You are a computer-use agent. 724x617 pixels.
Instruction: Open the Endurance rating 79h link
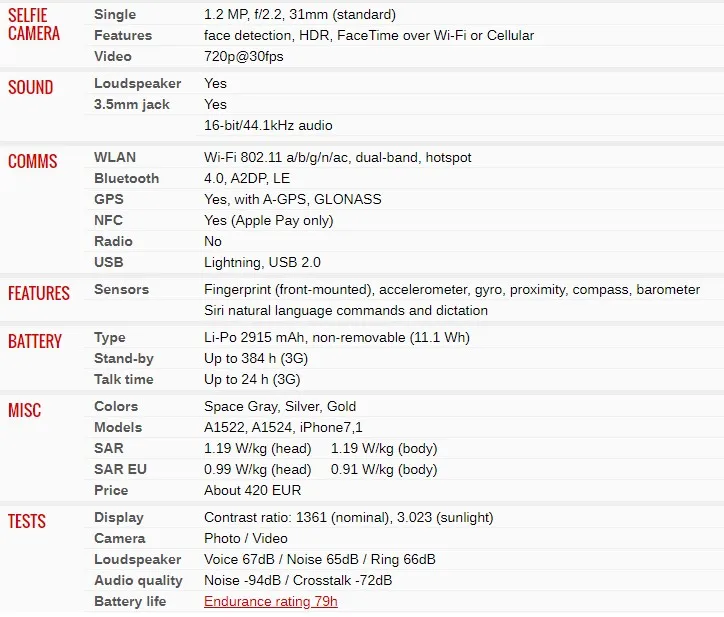click(x=270, y=601)
